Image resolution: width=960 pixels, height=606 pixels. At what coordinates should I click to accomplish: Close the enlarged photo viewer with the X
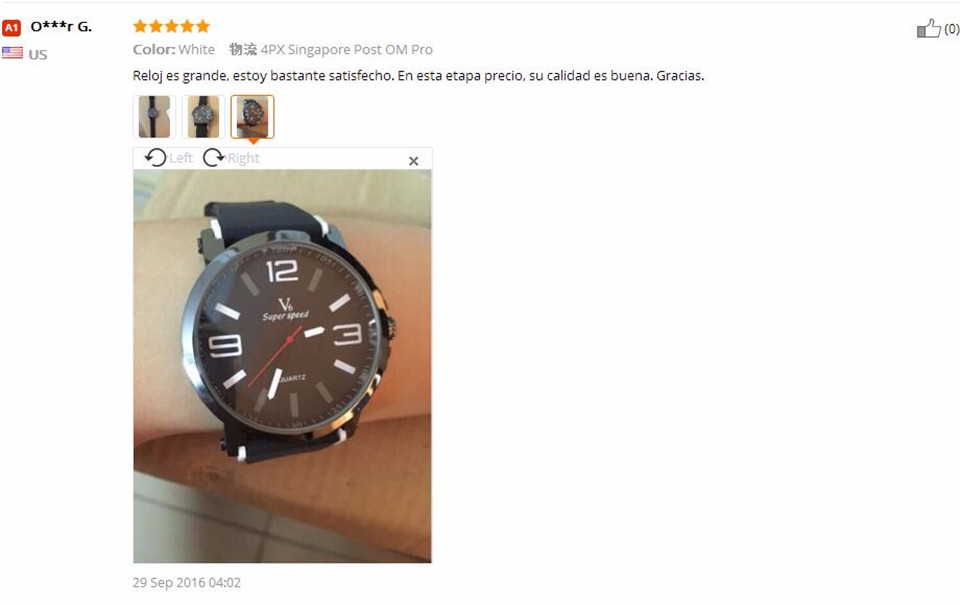coord(413,161)
